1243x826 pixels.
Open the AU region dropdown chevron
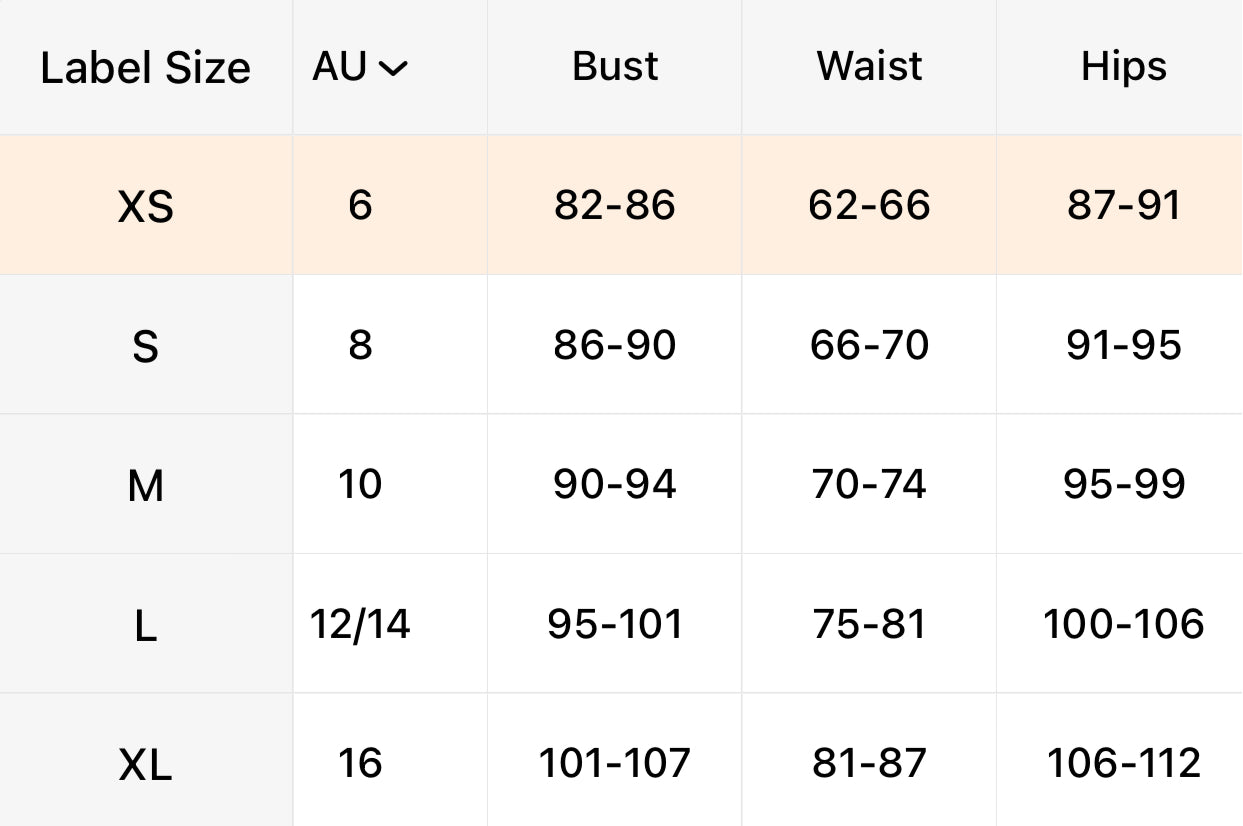point(394,69)
